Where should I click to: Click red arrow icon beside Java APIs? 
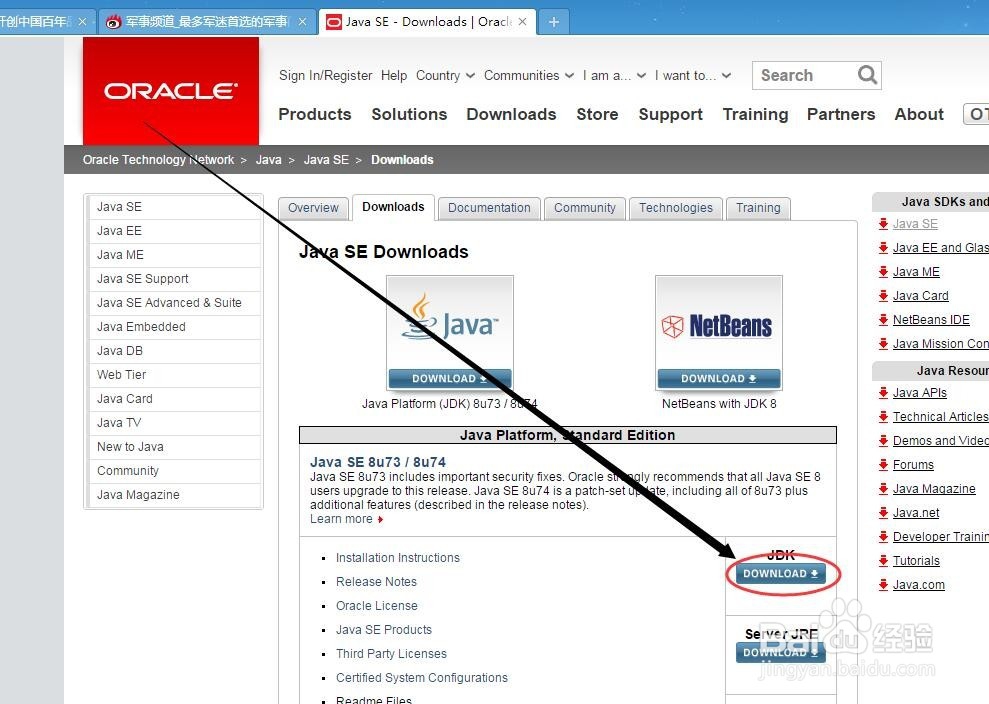click(883, 393)
